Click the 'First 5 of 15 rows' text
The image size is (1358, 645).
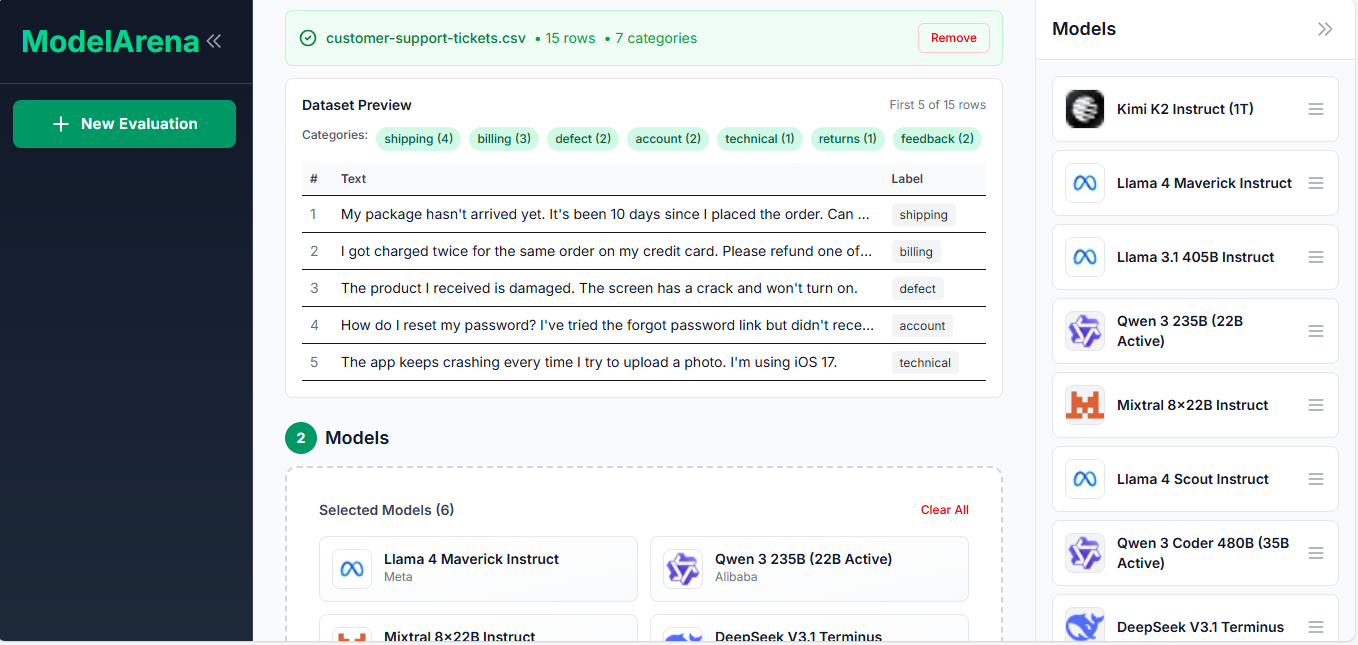point(937,105)
